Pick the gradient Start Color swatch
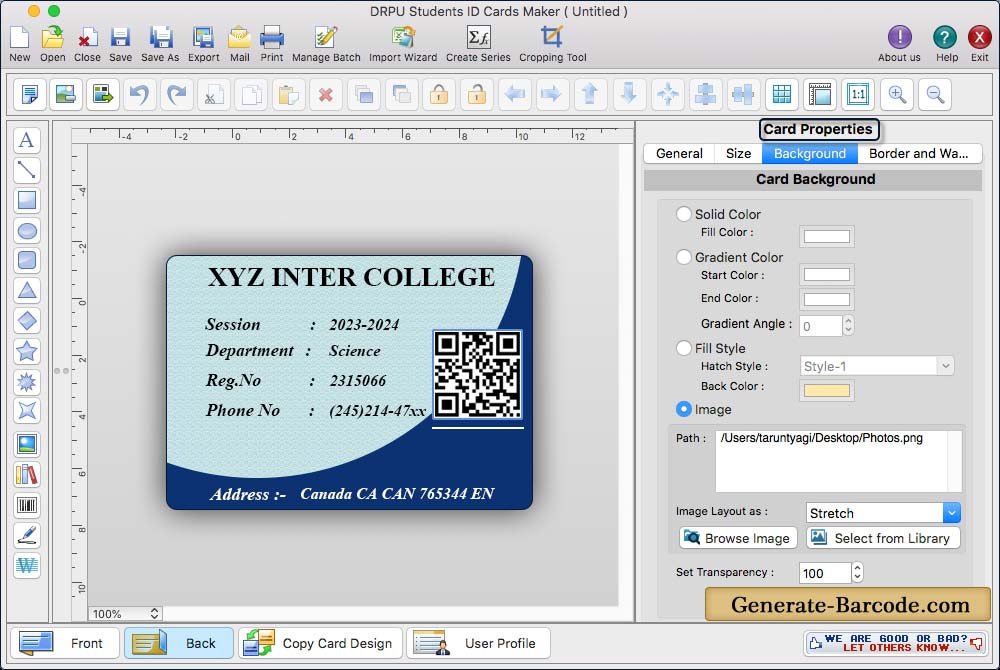The image size is (1000, 670). coord(827,275)
